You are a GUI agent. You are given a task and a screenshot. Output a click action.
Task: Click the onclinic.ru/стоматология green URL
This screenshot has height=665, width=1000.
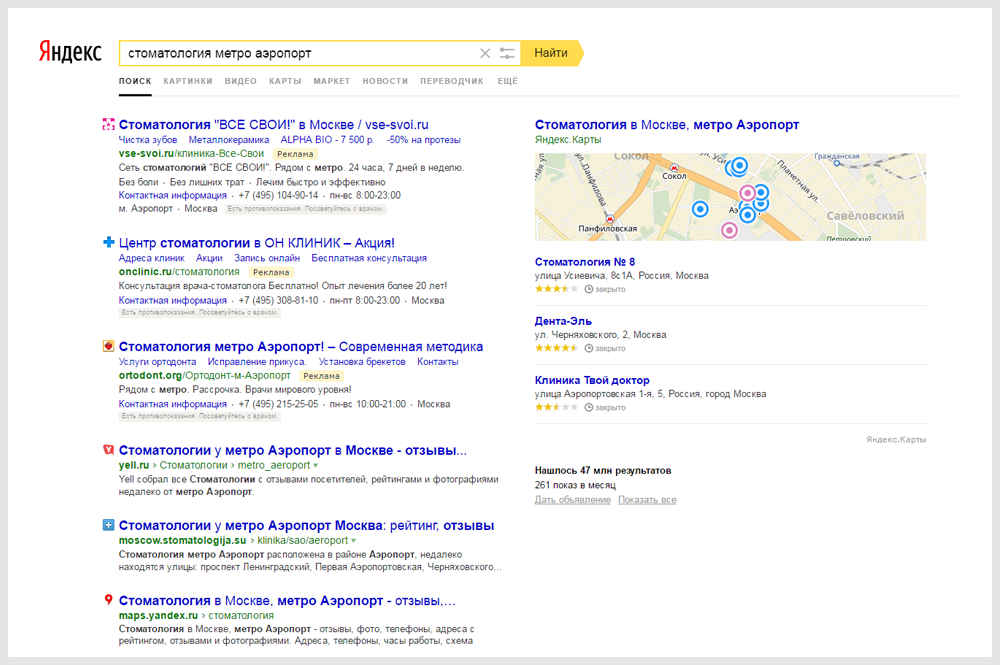point(179,272)
